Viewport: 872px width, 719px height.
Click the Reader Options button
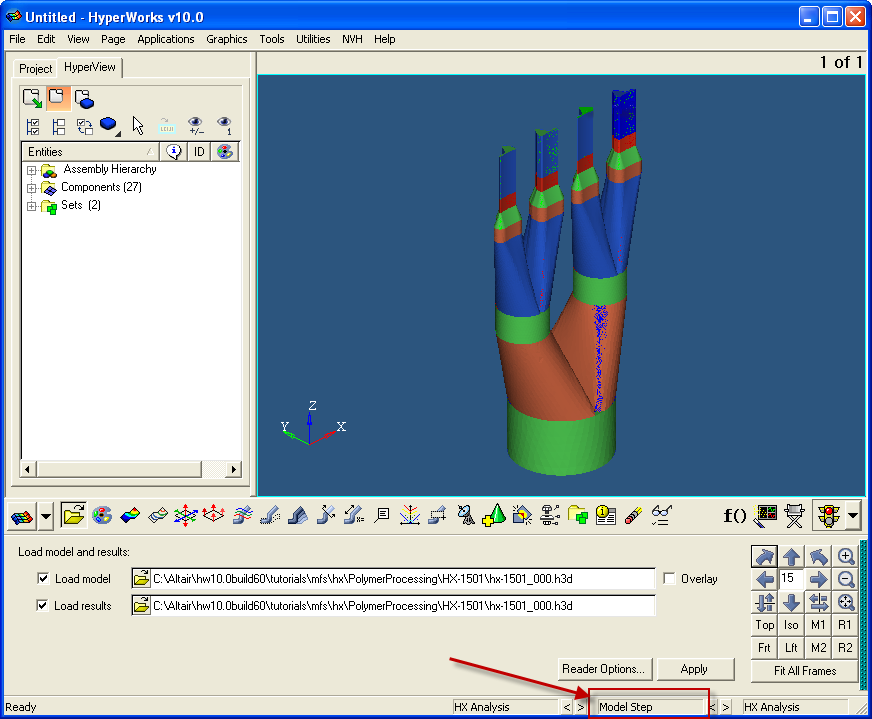[x=603, y=669]
